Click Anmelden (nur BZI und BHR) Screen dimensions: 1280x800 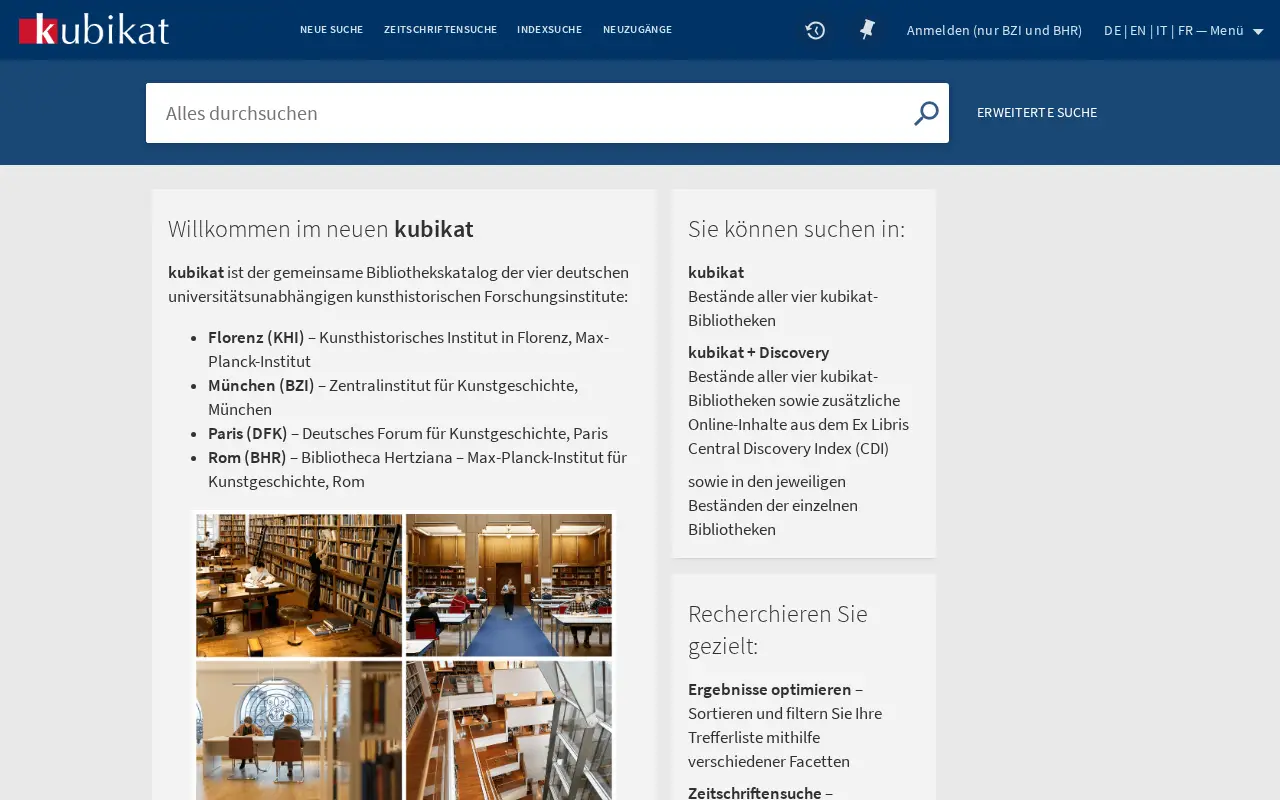click(x=994, y=30)
